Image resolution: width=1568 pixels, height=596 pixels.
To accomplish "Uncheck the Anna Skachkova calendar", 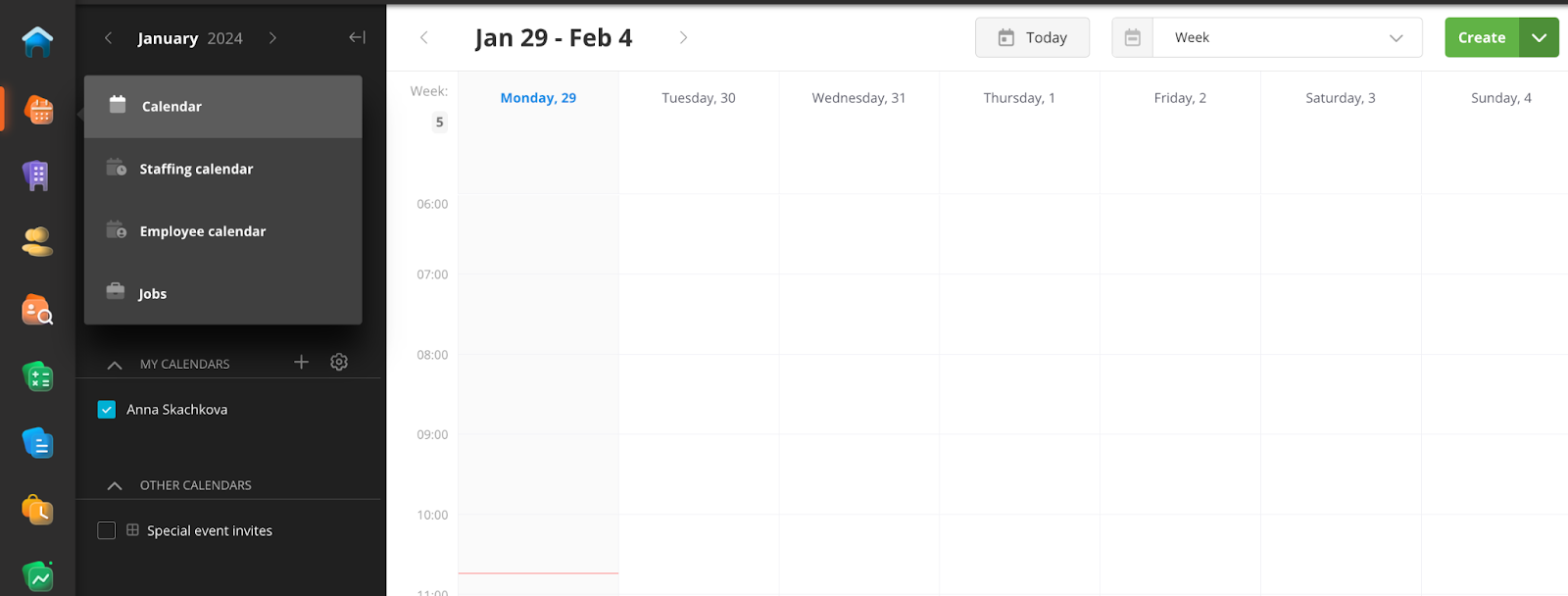I will coord(107,410).
